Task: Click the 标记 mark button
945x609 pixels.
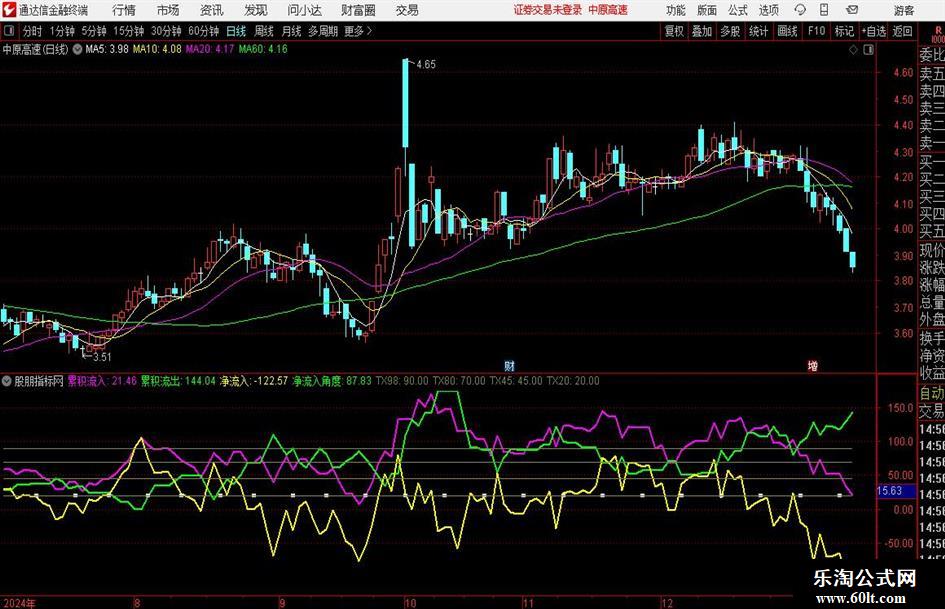Action: (844, 31)
